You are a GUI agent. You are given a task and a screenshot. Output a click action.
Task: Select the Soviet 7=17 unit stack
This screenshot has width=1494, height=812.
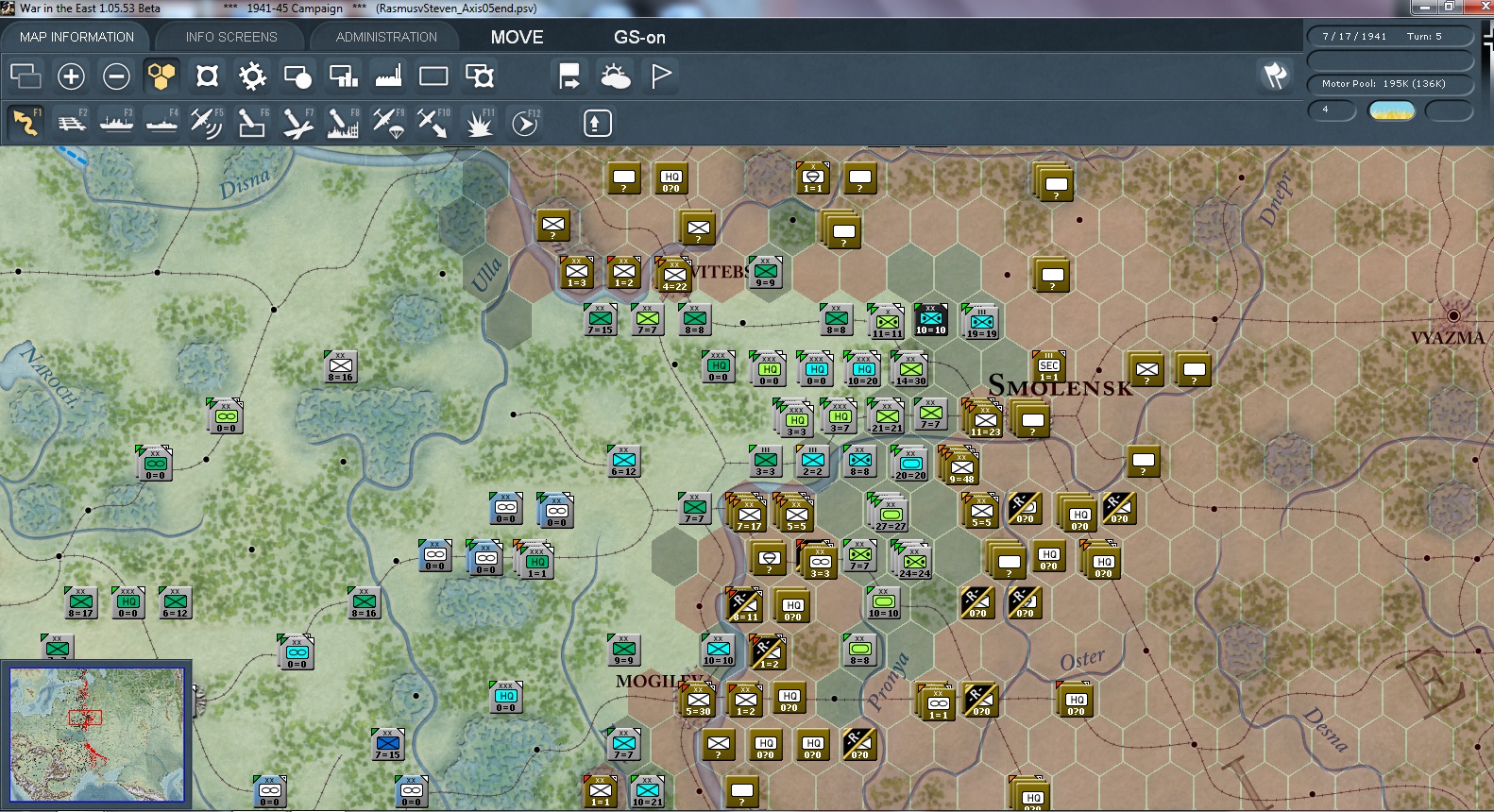click(x=747, y=513)
